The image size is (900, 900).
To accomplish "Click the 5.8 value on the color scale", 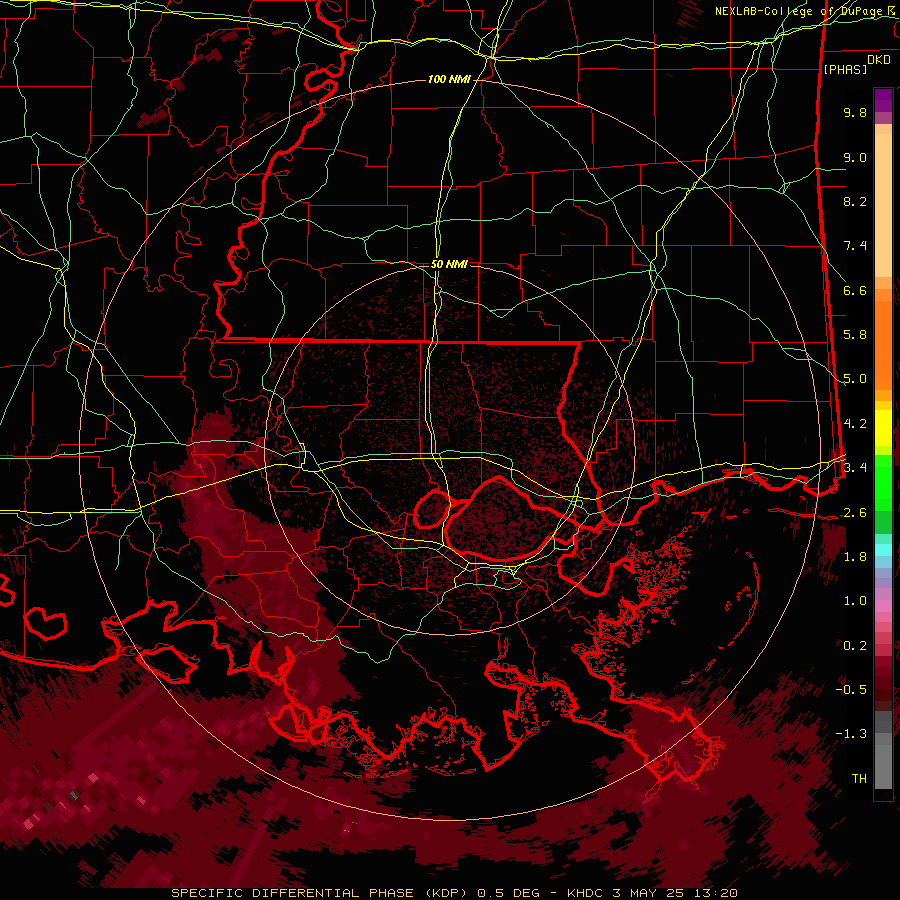I will [855, 335].
